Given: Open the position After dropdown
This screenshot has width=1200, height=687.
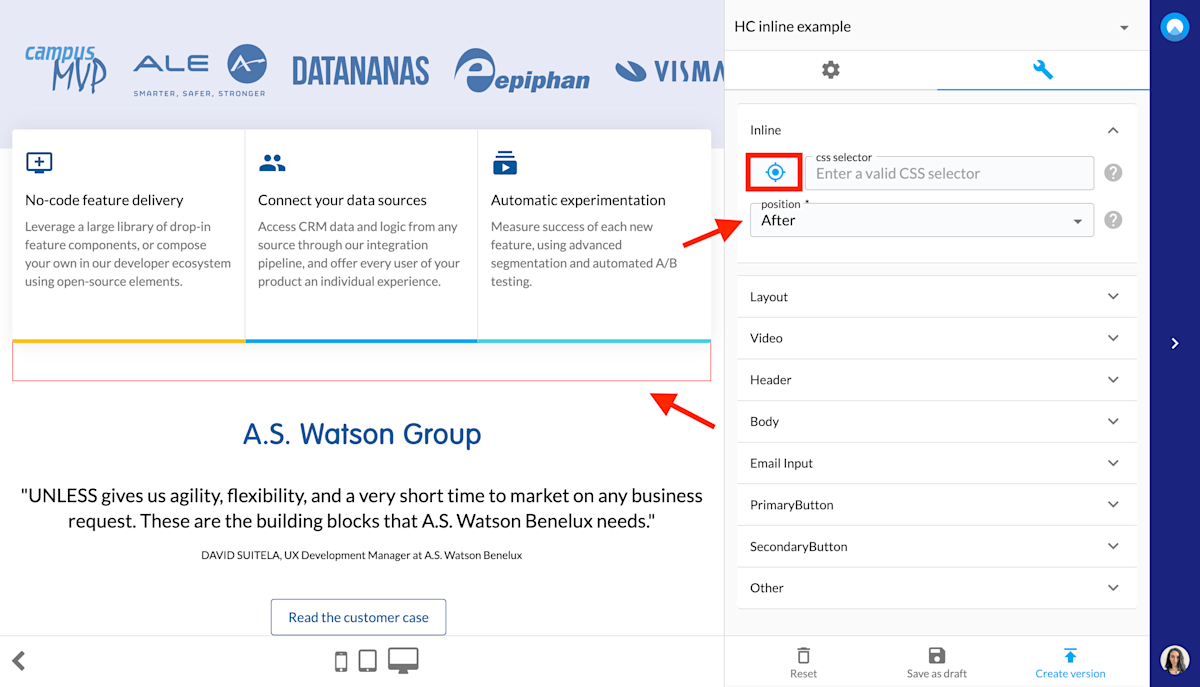Looking at the screenshot, I should (922, 220).
